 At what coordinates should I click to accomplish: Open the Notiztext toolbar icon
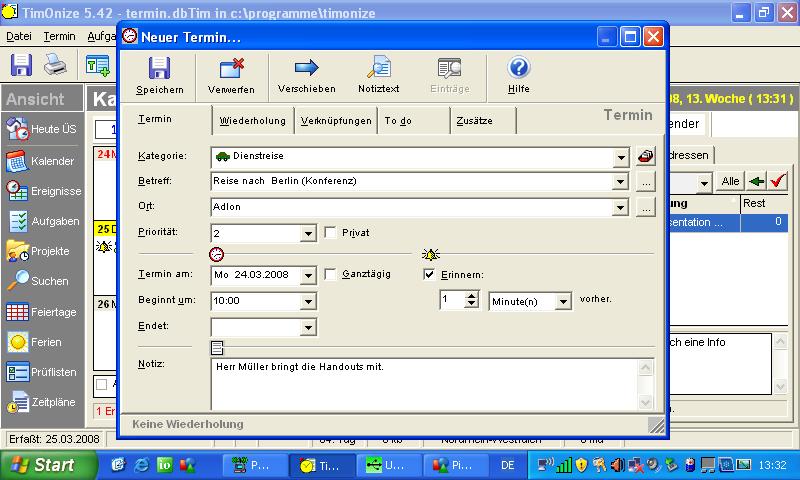click(x=379, y=69)
